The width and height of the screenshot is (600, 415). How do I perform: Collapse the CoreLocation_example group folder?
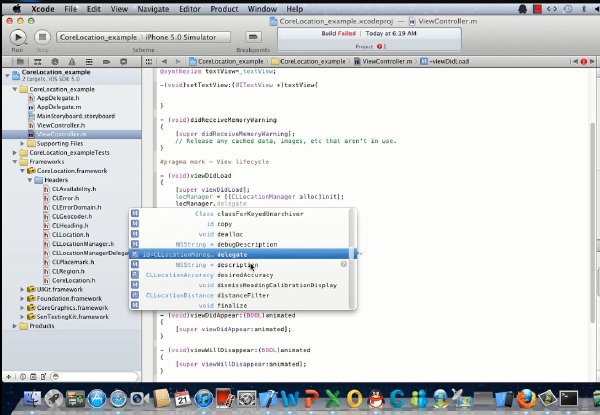click(15, 89)
